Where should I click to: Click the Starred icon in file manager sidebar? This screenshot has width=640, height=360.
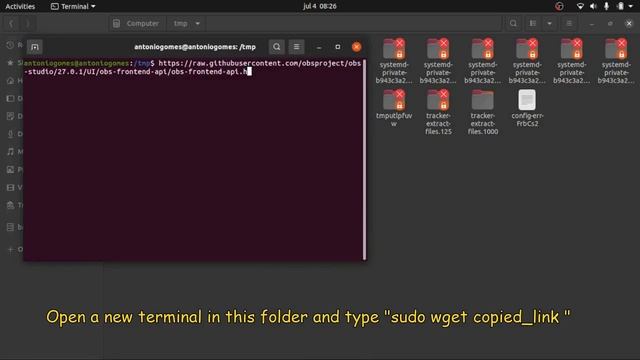coord(10,63)
